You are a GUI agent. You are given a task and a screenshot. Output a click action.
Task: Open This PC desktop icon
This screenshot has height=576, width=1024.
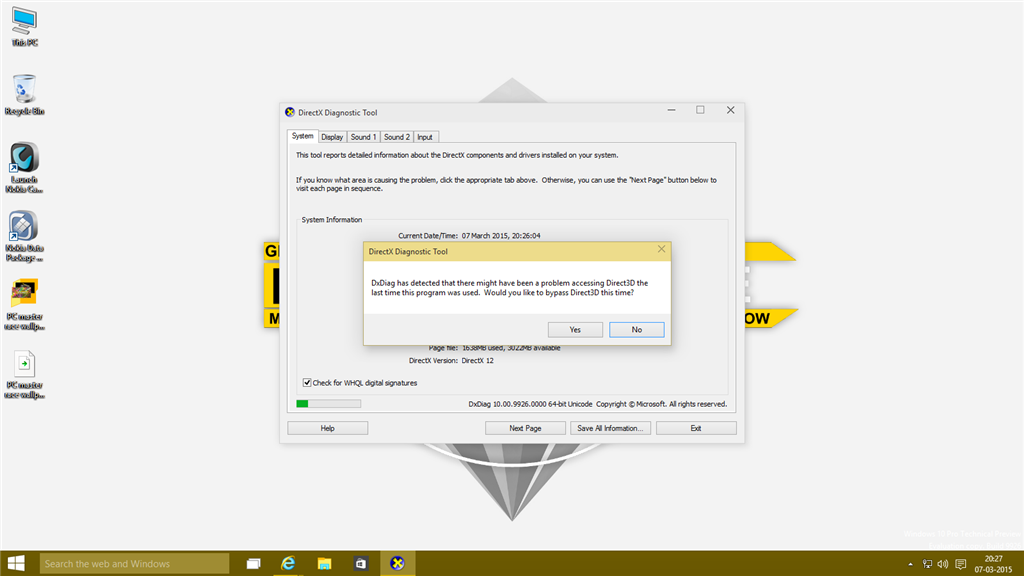[24, 27]
